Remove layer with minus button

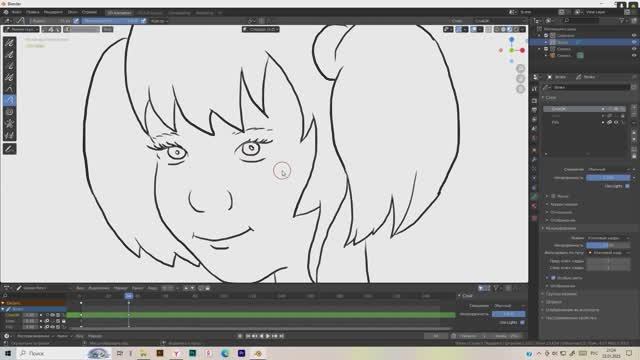pyautogui.click(x=634, y=115)
